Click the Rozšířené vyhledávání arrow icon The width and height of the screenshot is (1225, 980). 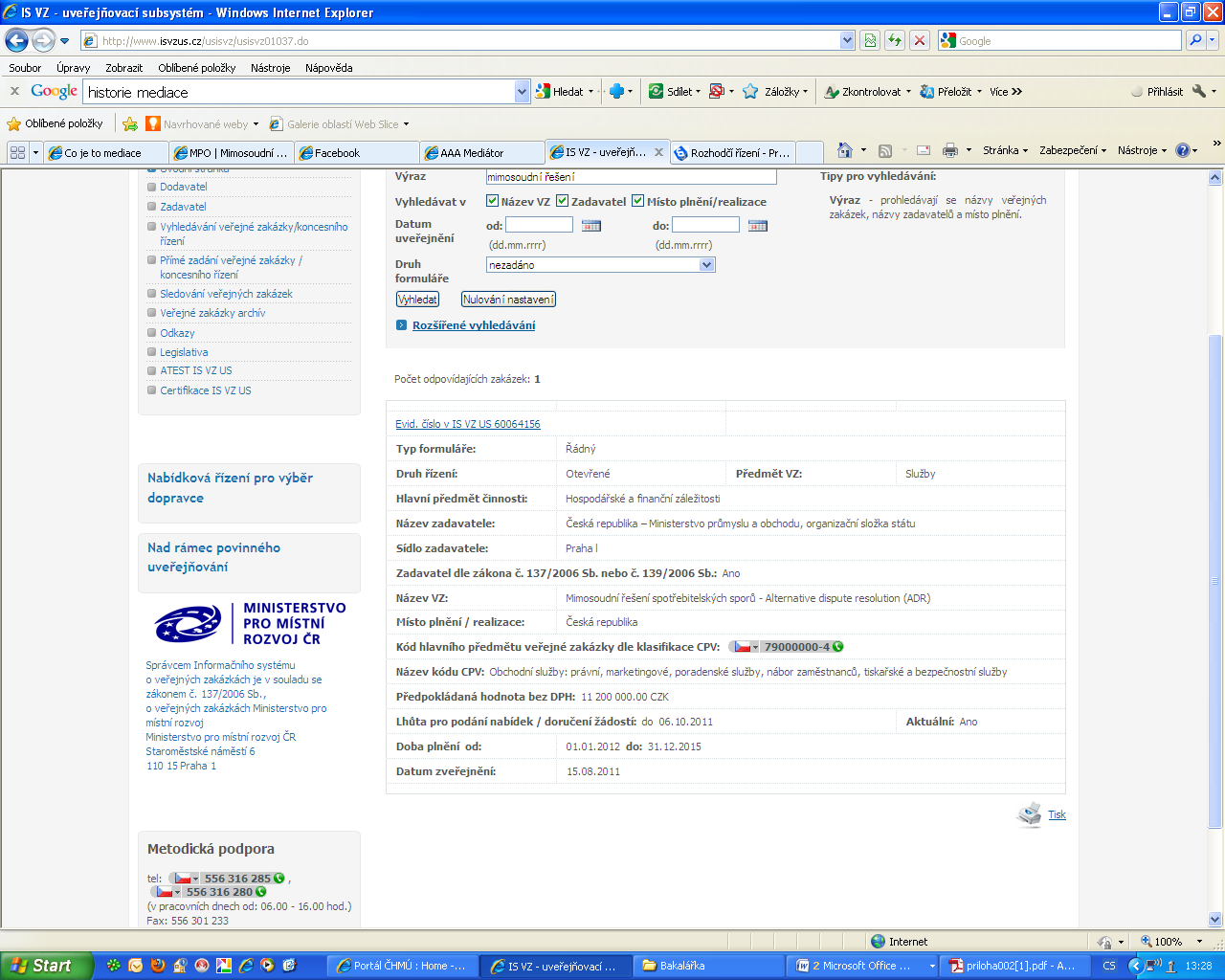click(402, 325)
